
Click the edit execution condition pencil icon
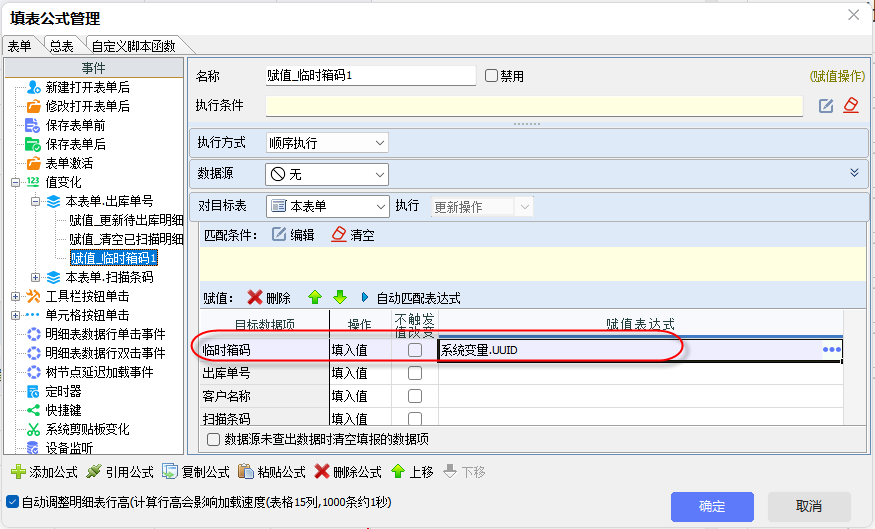[826, 106]
